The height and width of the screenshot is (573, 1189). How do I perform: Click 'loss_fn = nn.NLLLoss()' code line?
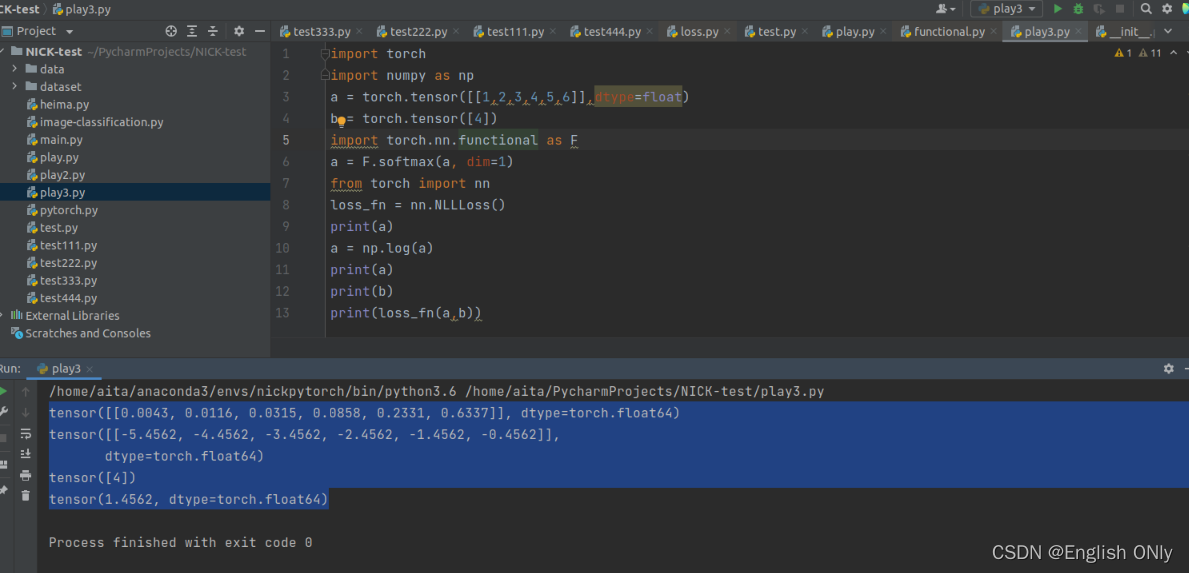click(x=417, y=205)
